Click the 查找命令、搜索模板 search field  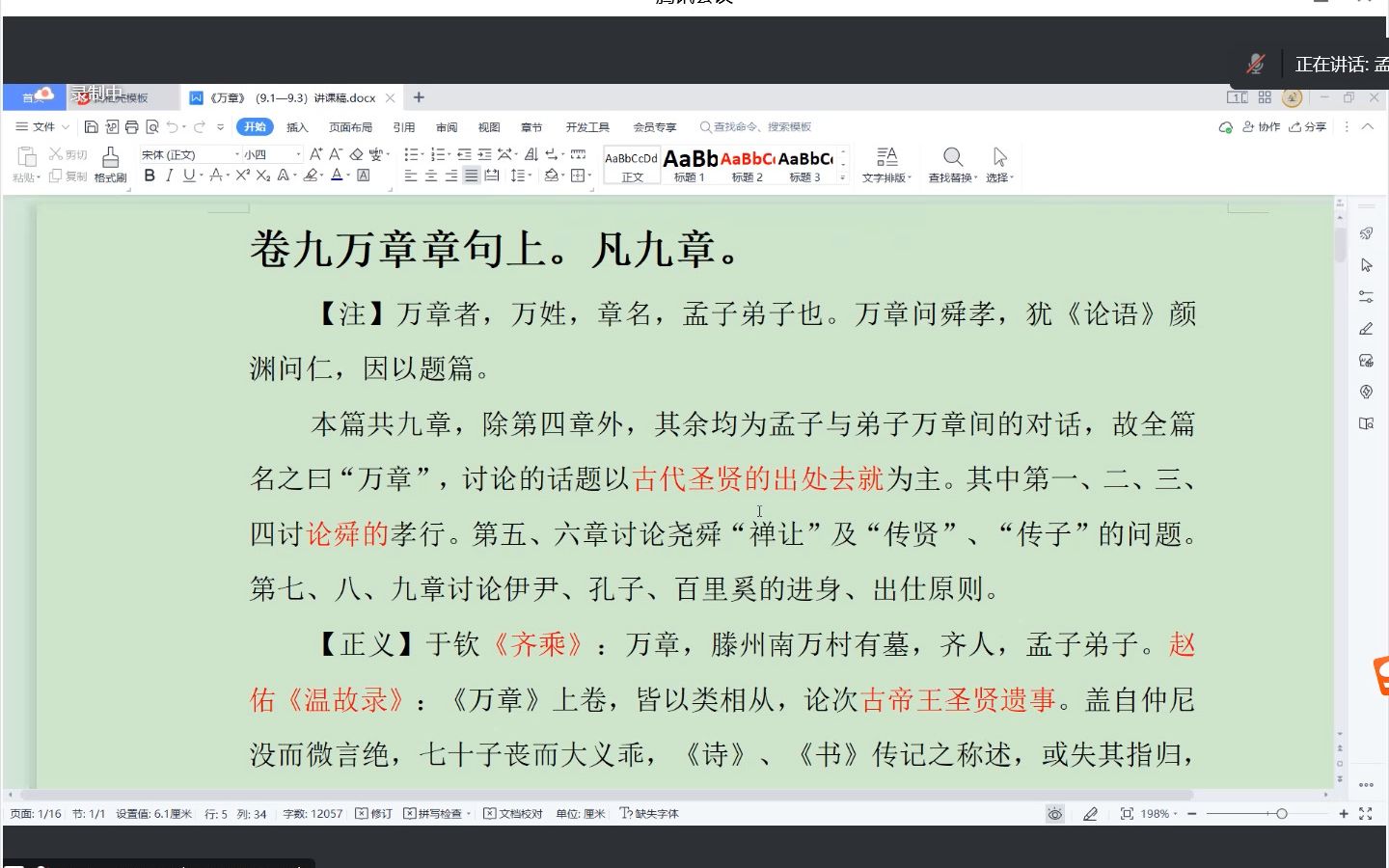756,127
